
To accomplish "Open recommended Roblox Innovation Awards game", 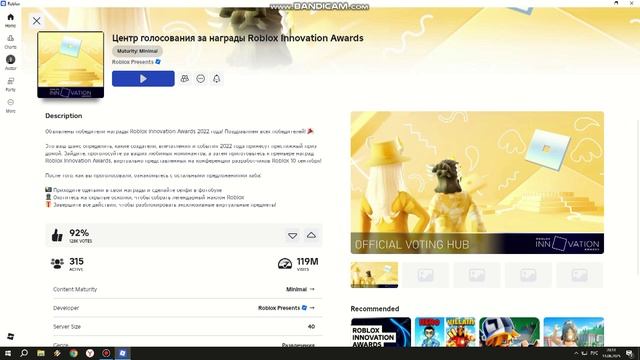I will 381,332.
